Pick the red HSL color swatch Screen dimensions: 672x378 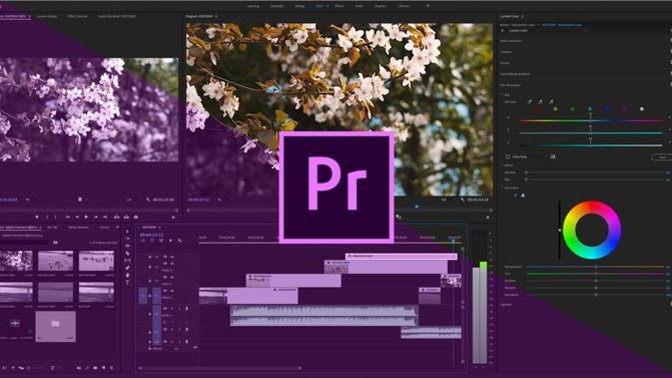coord(538,109)
